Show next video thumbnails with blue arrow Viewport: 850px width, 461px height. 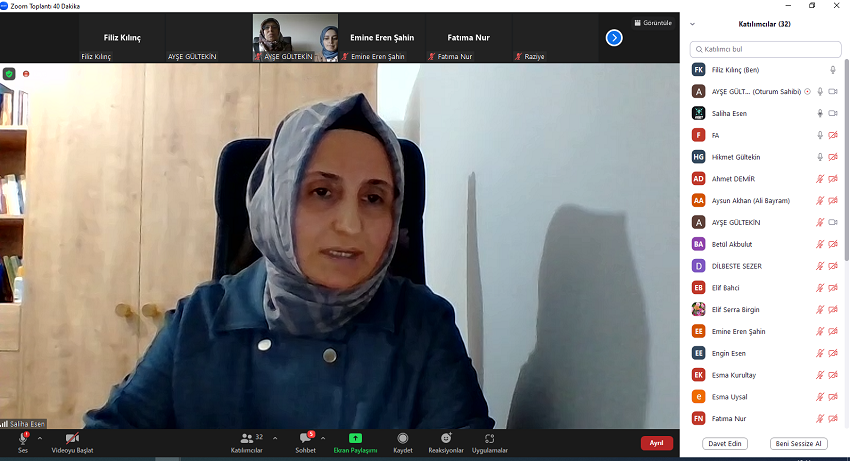pyautogui.click(x=614, y=38)
